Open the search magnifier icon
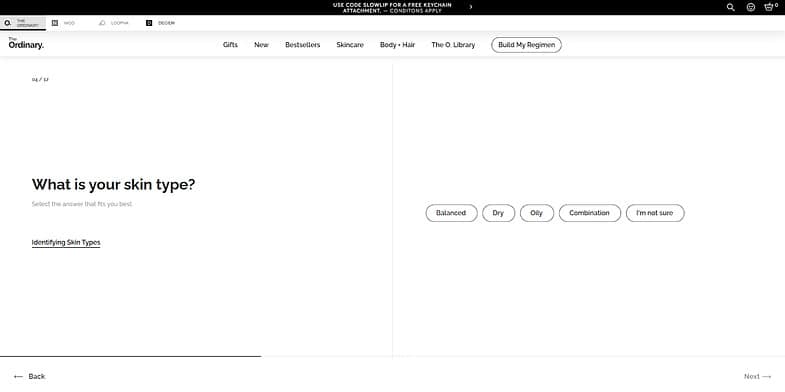The width and height of the screenshot is (785, 392). point(730,7)
